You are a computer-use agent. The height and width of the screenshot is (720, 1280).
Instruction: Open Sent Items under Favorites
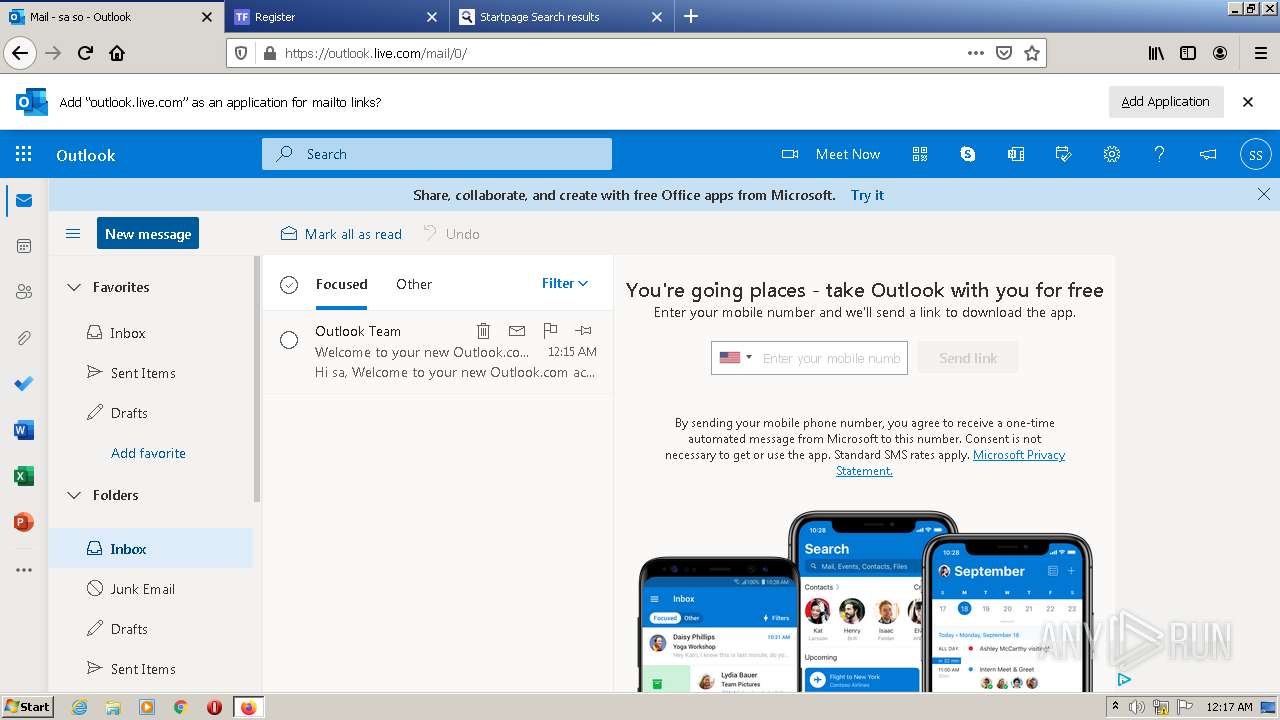point(151,373)
